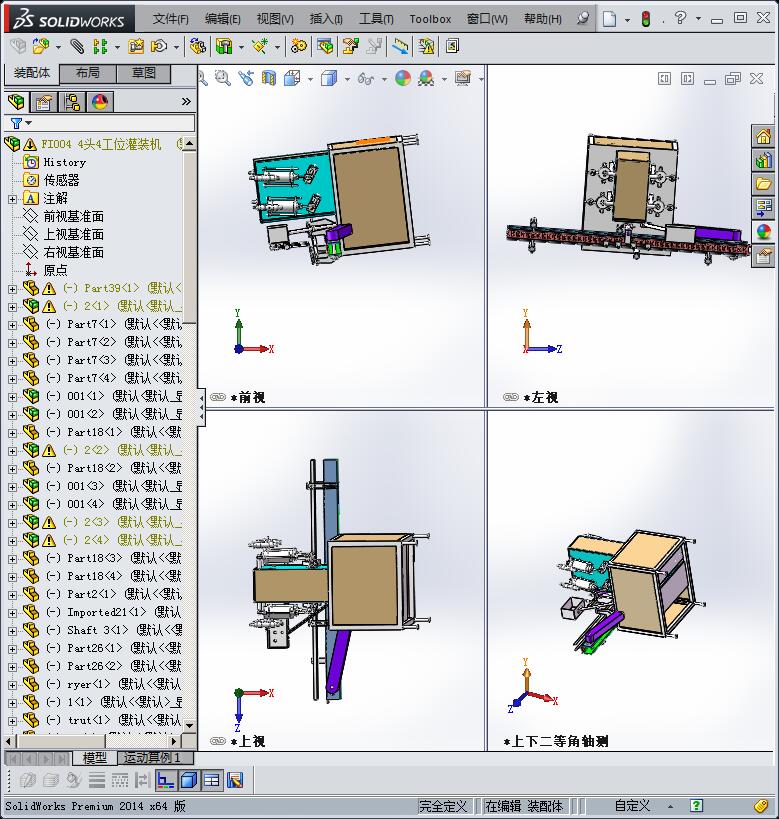This screenshot has width=779, height=819.
Task: Click the Linear Component Pattern icon
Action: pos(99,46)
